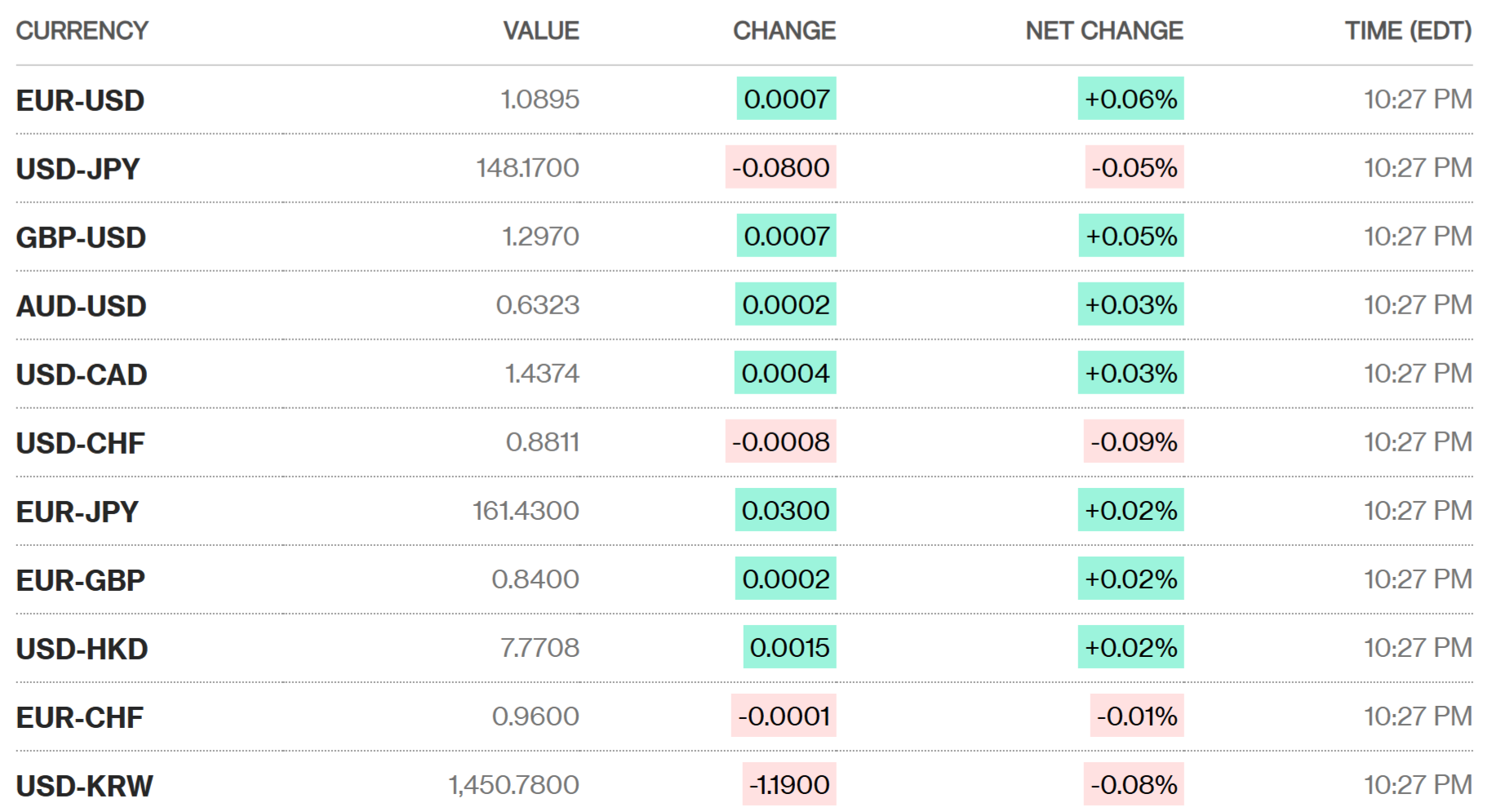
Task: Click USD-CHF red -0.09% net change badge
Action: click(x=1134, y=441)
